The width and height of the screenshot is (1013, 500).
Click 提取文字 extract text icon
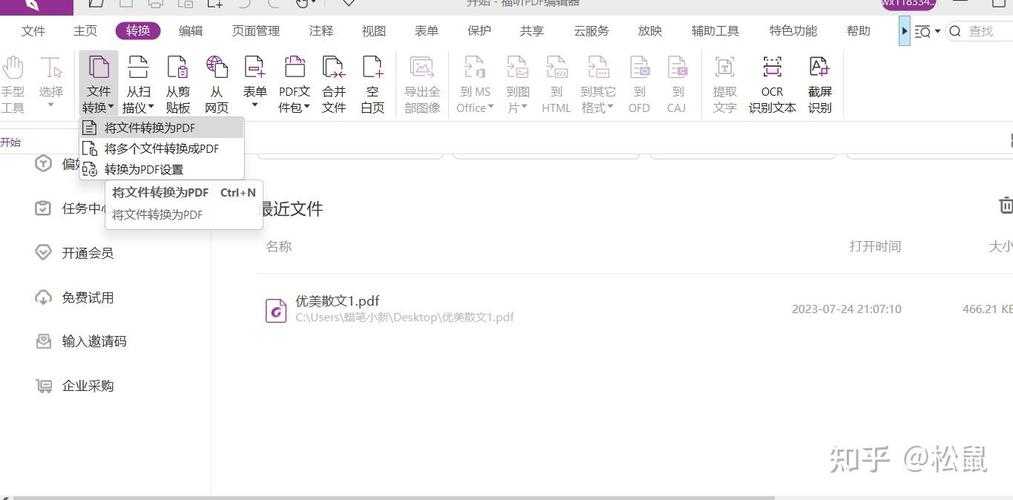point(724,67)
